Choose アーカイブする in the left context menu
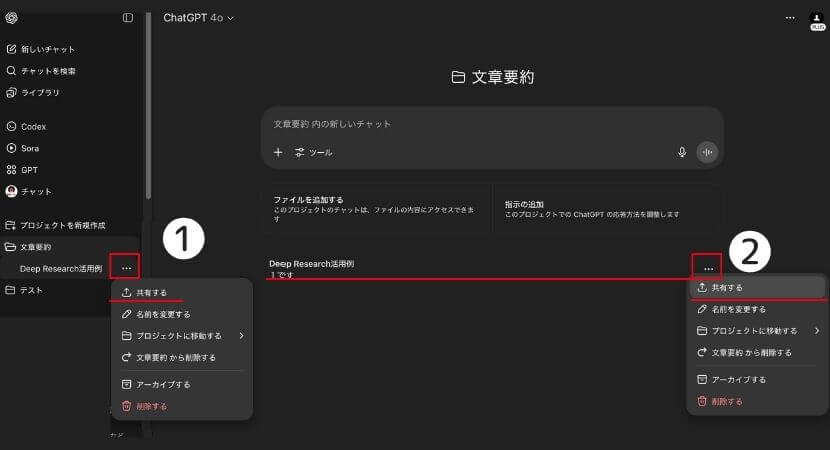Screen dimensions: 830x450 pyautogui.click(x=182, y=384)
